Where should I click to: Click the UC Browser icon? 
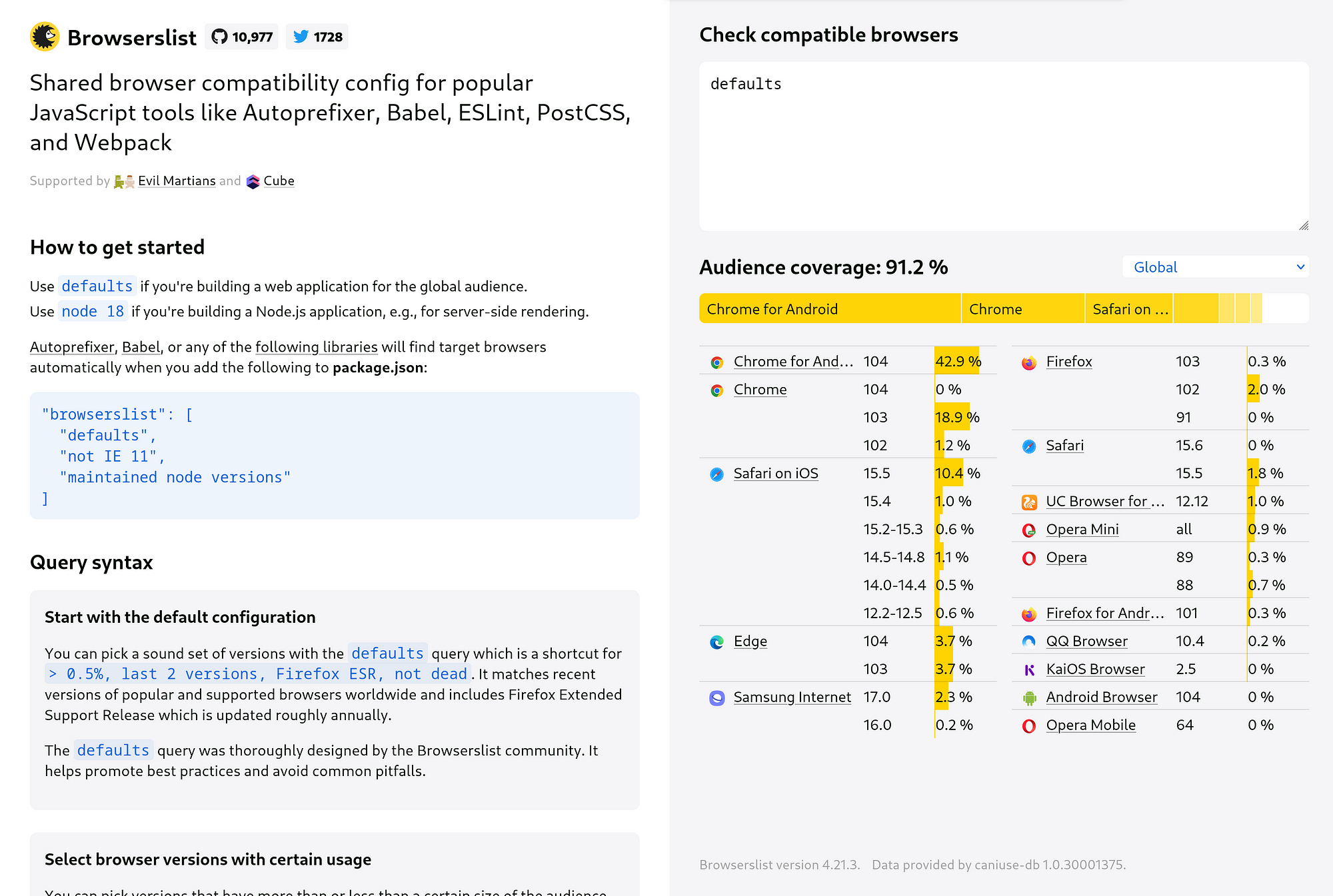[x=1029, y=502]
